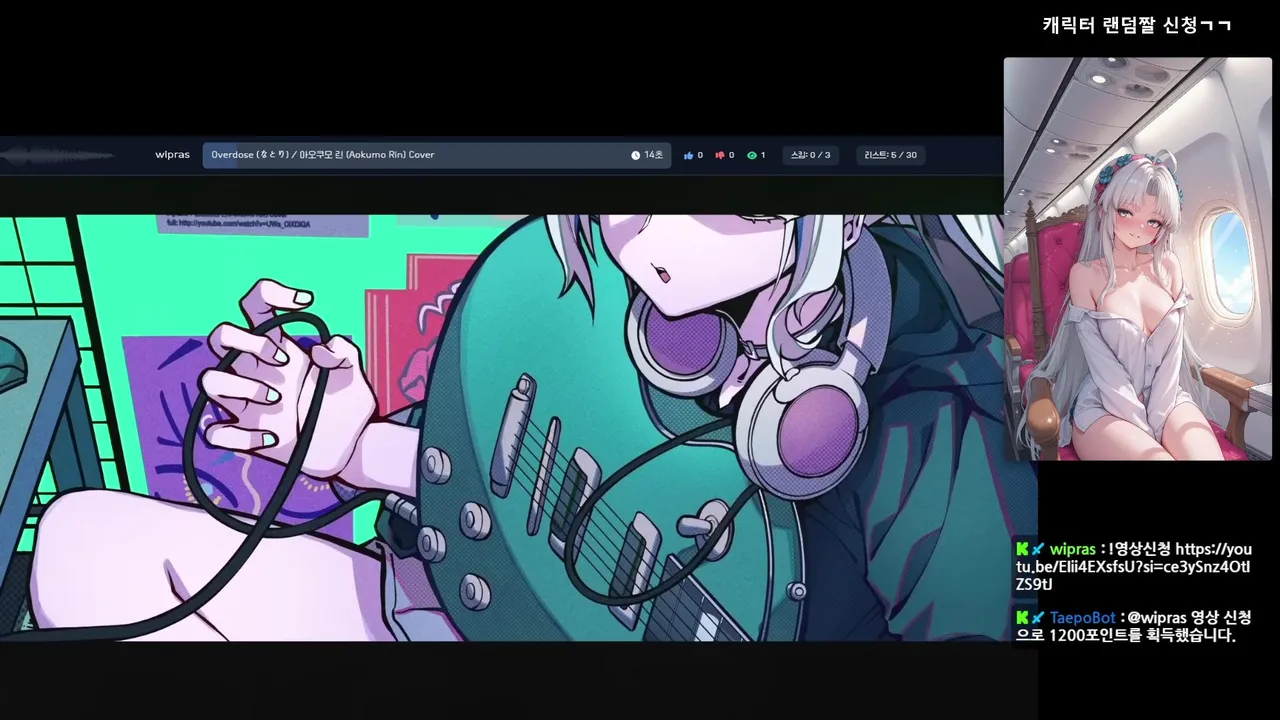The width and height of the screenshot is (1280, 720).
Task: Click the anime girl airplane image
Action: pos(1137,259)
